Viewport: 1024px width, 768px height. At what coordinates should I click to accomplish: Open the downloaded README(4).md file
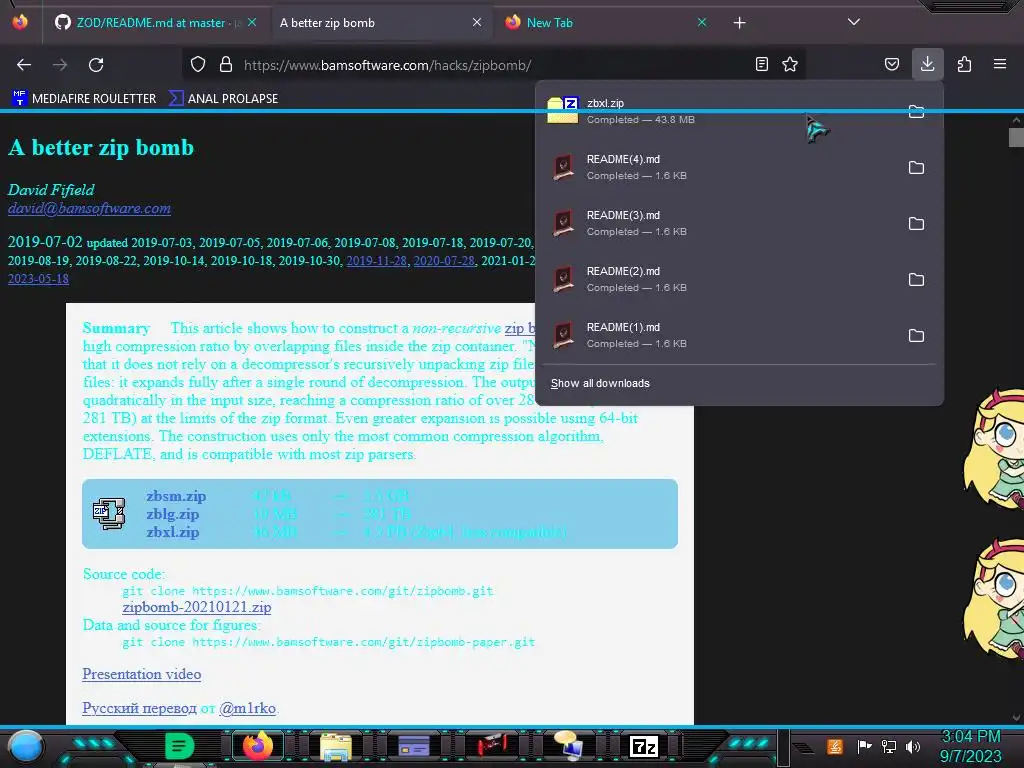(718, 167)
